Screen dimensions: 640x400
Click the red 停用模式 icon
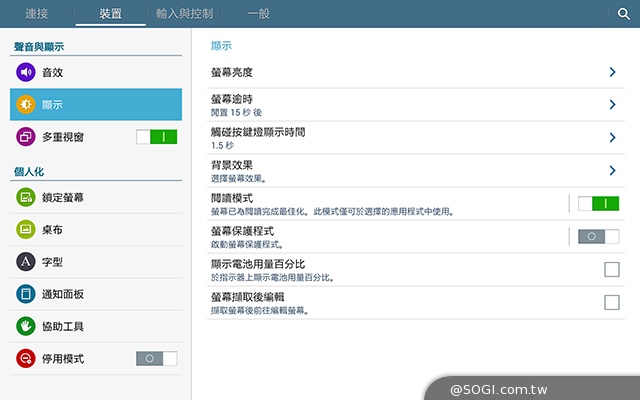click(26, 358)
